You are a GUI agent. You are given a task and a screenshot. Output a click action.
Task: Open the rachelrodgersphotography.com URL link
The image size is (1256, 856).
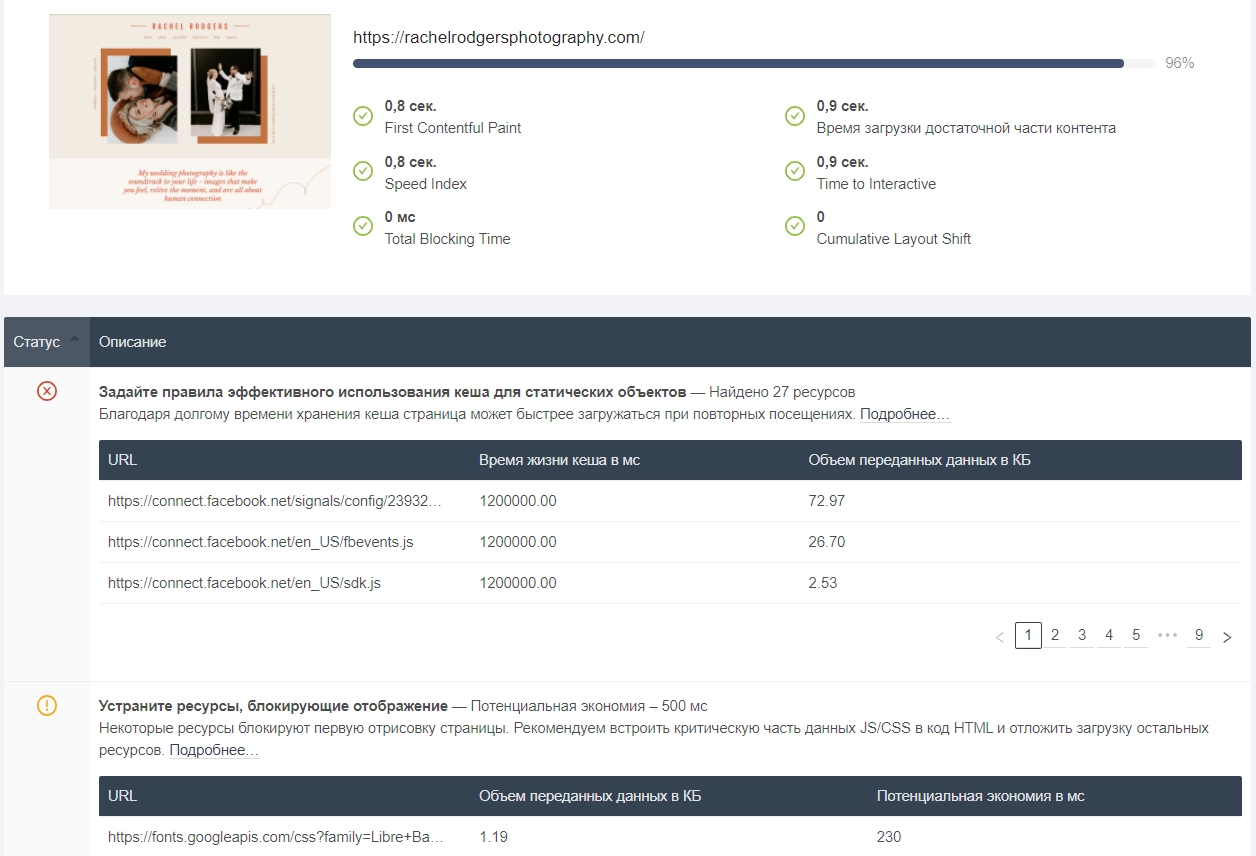[x=498, y=38]
